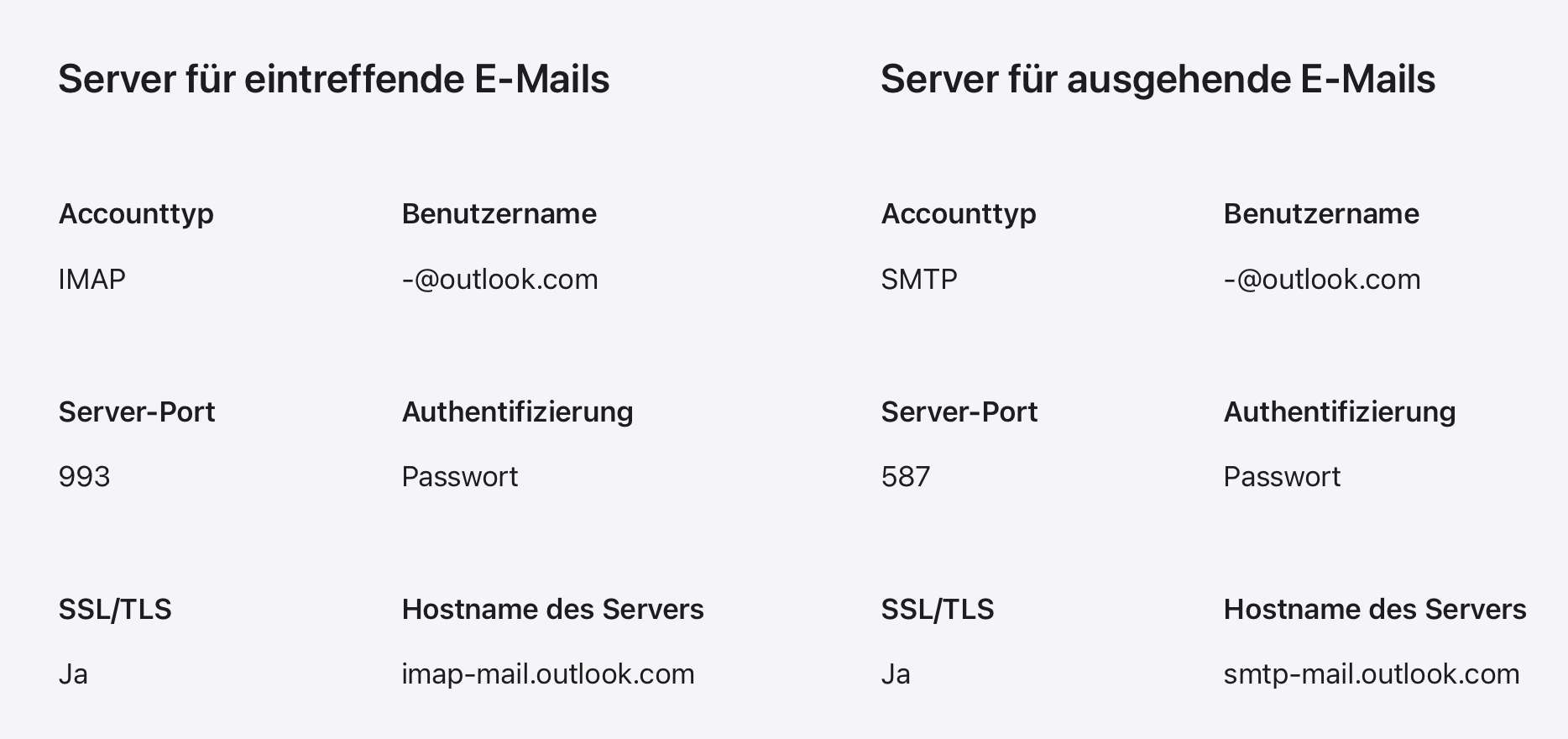Select the SMTP account type value
The width and height of the screenshot is (1568, 739).
[918, 279]
